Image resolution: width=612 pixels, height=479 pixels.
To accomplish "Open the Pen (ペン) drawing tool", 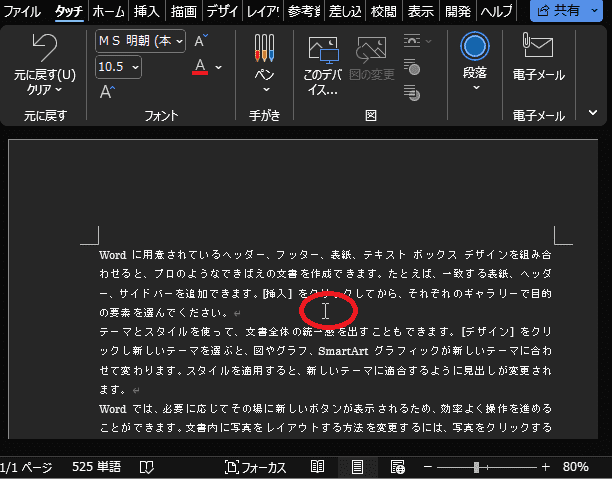I will (x=264, y=48).
